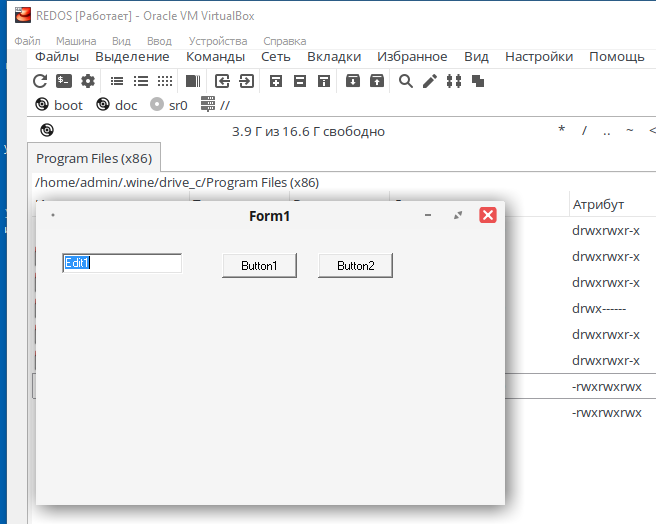Open VirtualBox Устройства menu
656x524 pixels.
tap(217, 41)
